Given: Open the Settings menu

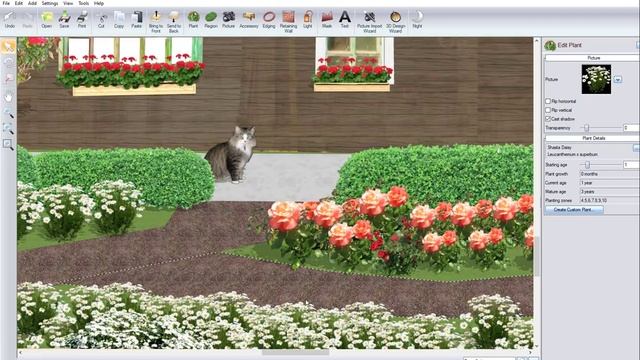Looking at the screenshot, I should (50, 3).
